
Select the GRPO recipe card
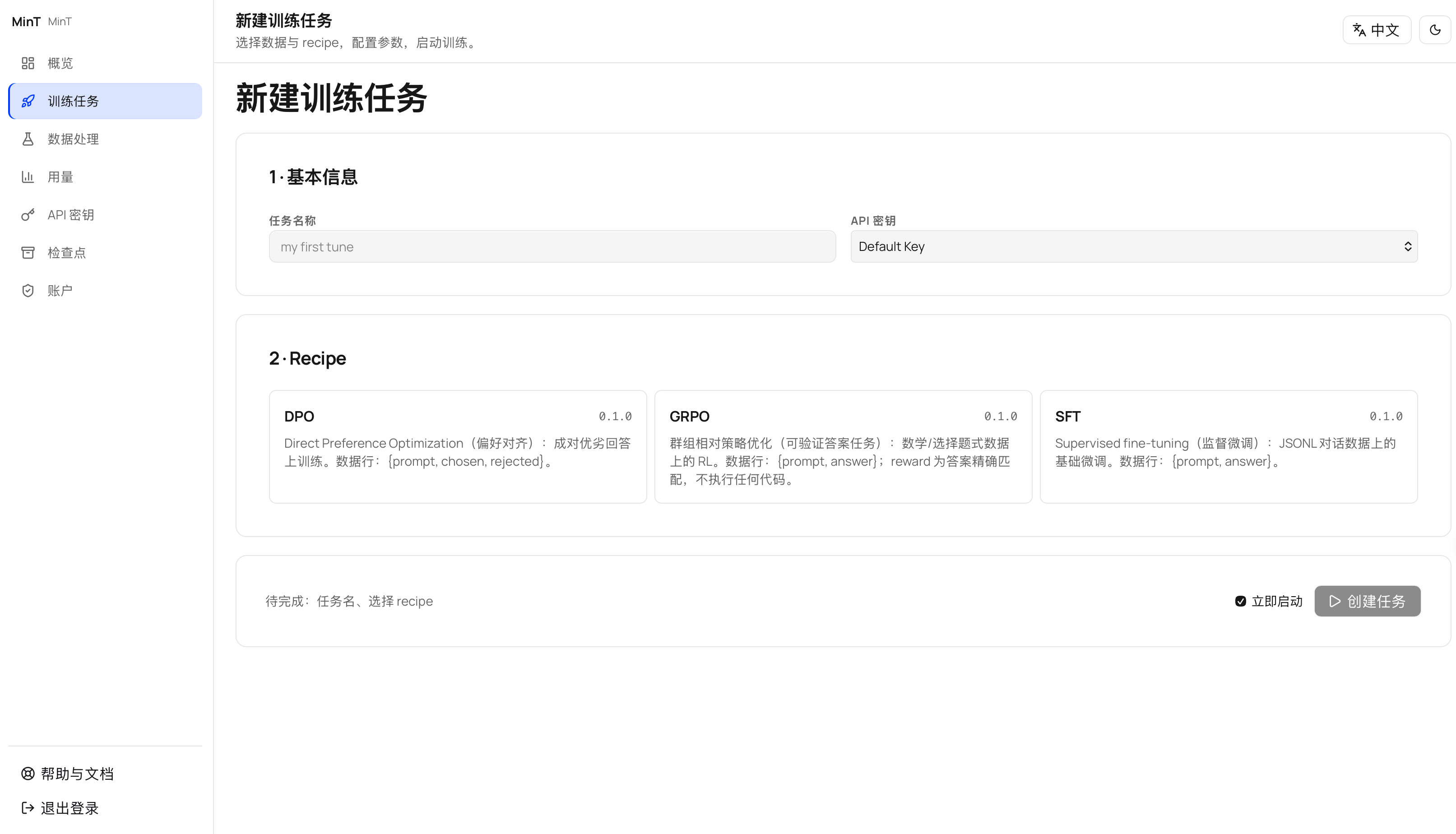pyautogui.click(x=843, y=447)
